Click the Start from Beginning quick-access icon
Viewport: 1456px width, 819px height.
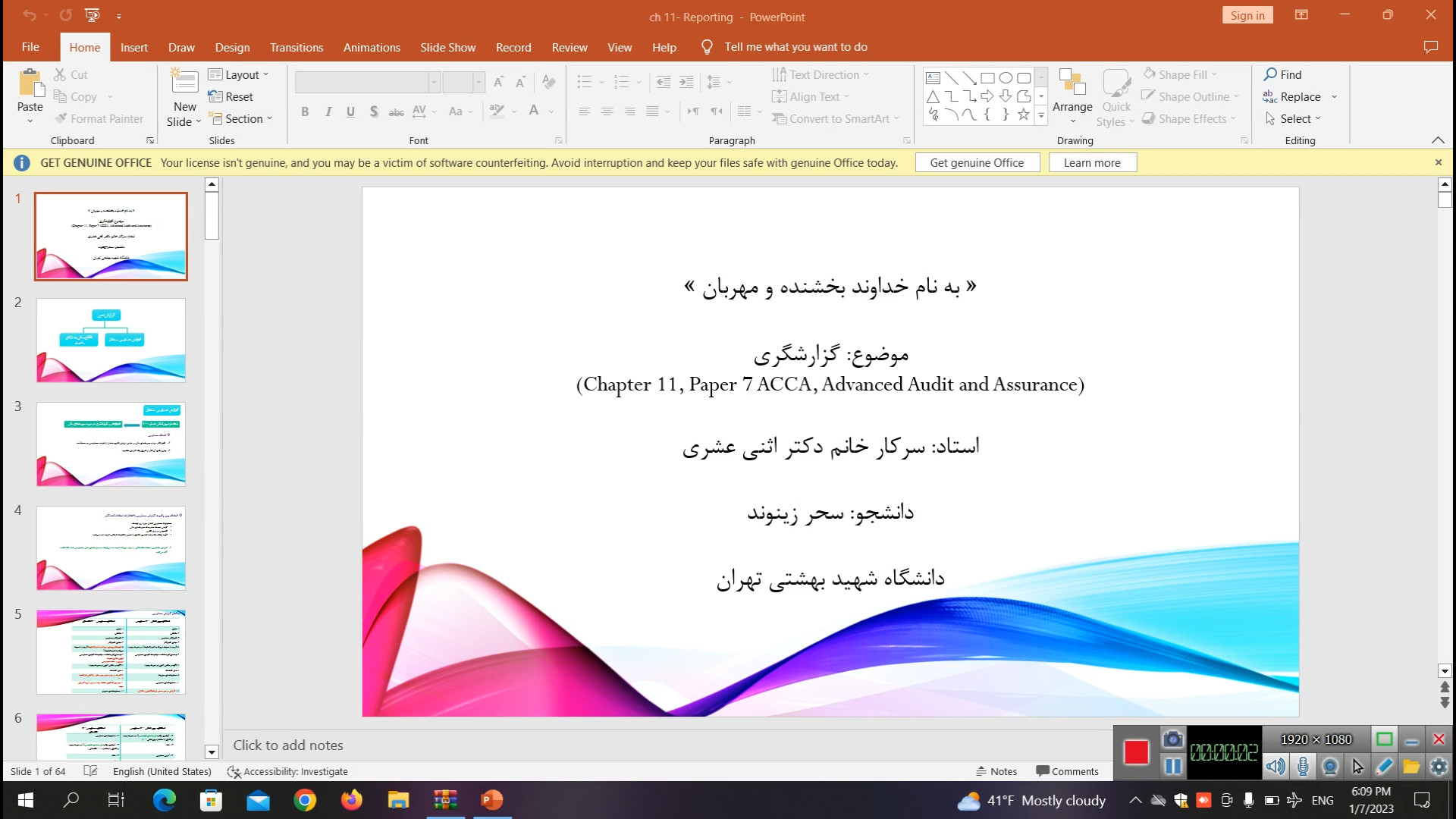pyautogui.click(x=92, y=15)
